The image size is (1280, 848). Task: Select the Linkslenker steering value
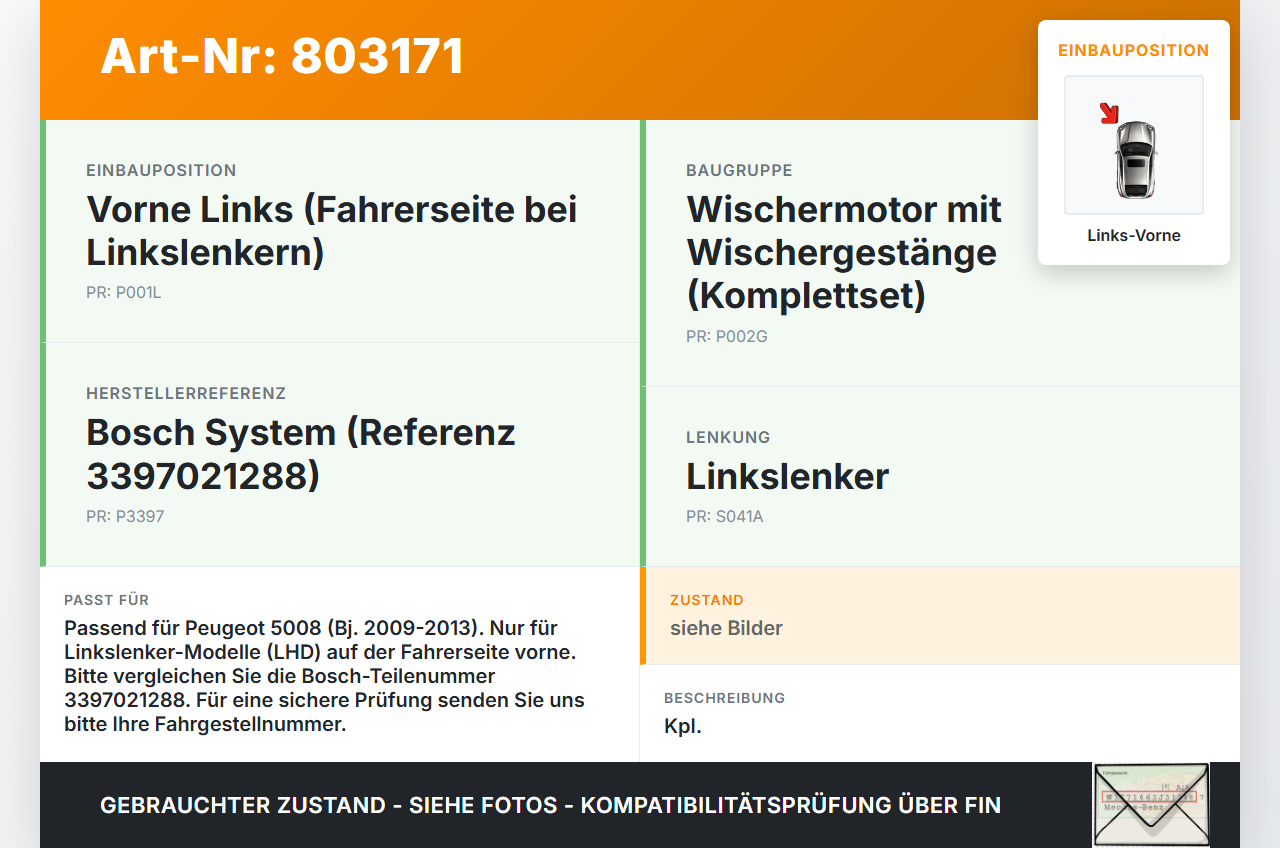click(787, 476)
